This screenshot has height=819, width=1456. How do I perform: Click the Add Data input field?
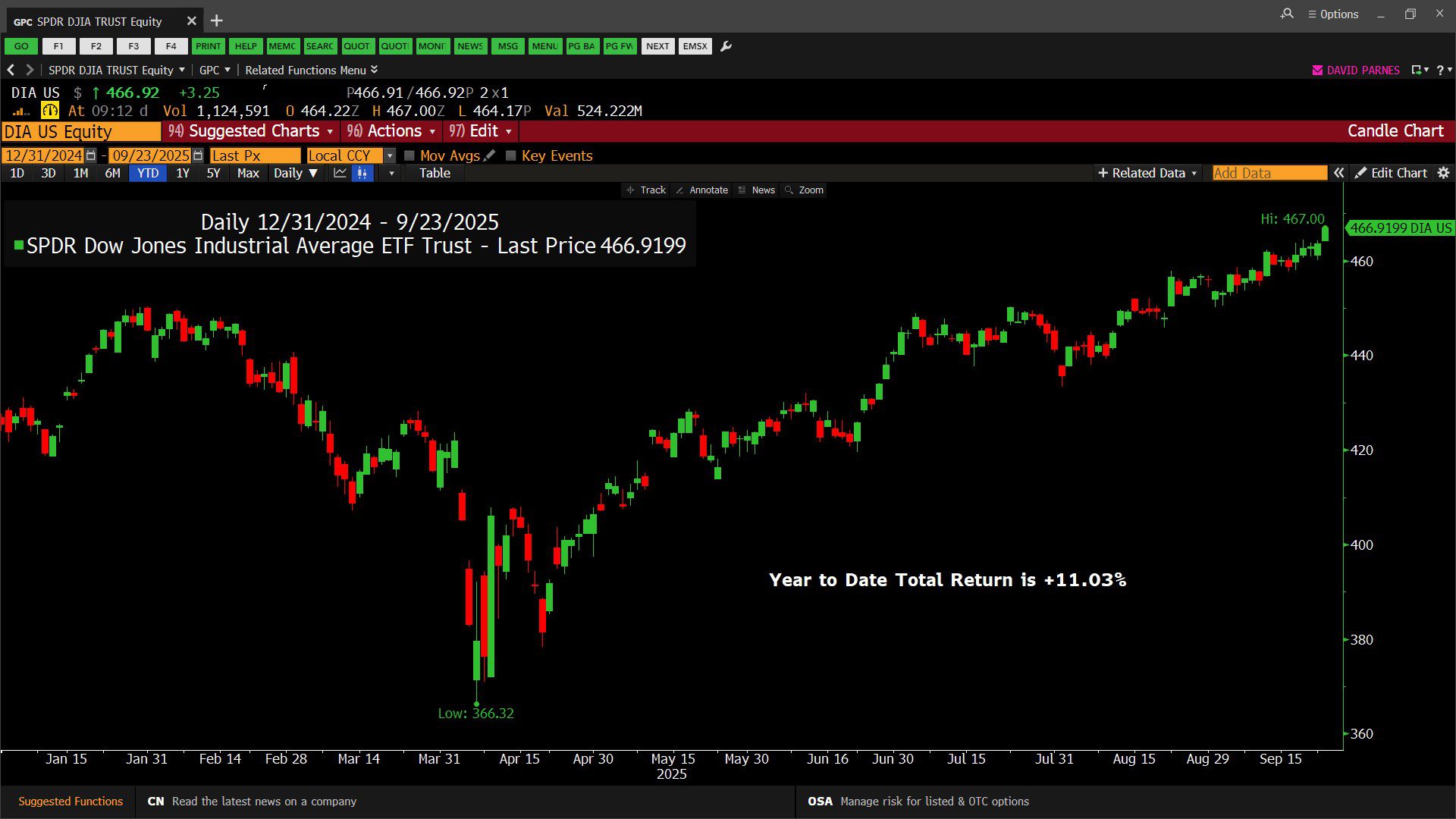(x=1269, y=173)
